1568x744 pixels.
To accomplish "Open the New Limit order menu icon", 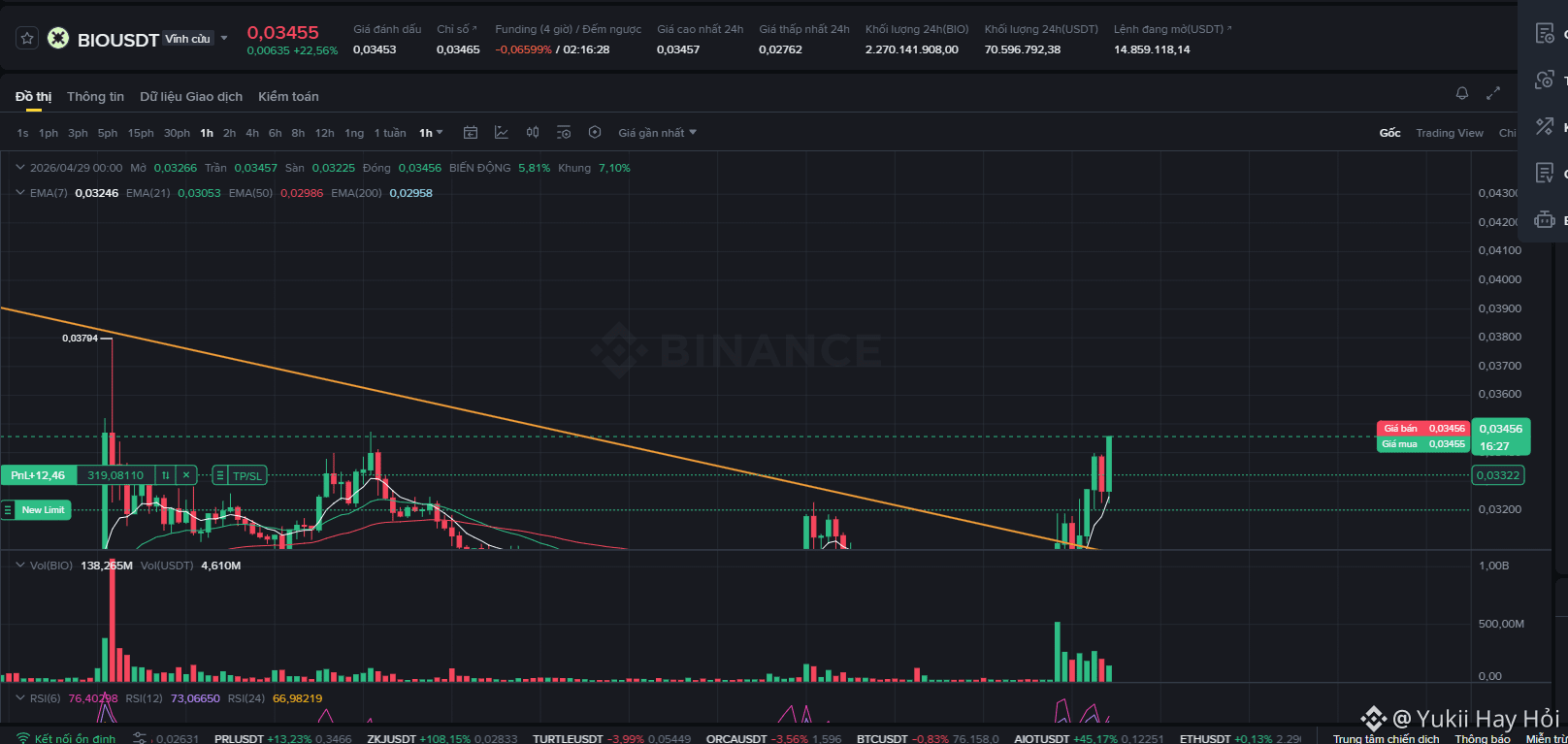I will (8, 510).
